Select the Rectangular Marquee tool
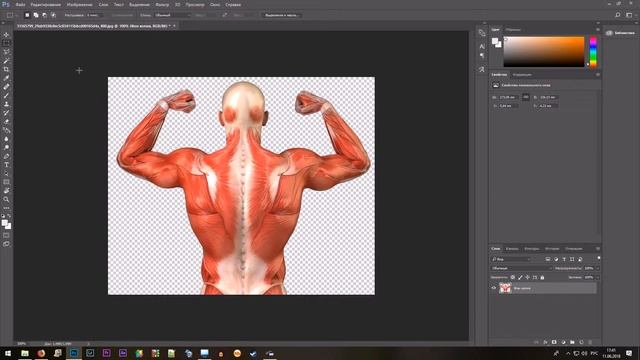This screenshot has height=360, width=640. (6, 43)
